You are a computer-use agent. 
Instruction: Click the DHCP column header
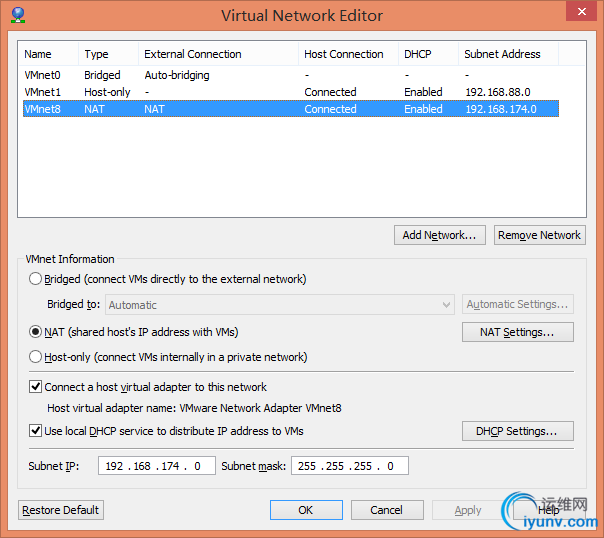(x=428, y=54)
